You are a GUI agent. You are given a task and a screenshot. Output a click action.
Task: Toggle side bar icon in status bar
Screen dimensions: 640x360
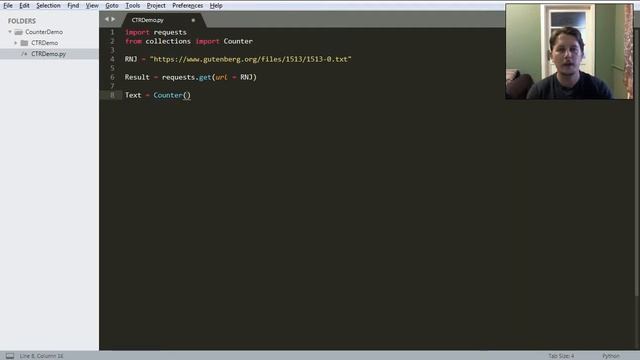[x=10, y=356]
